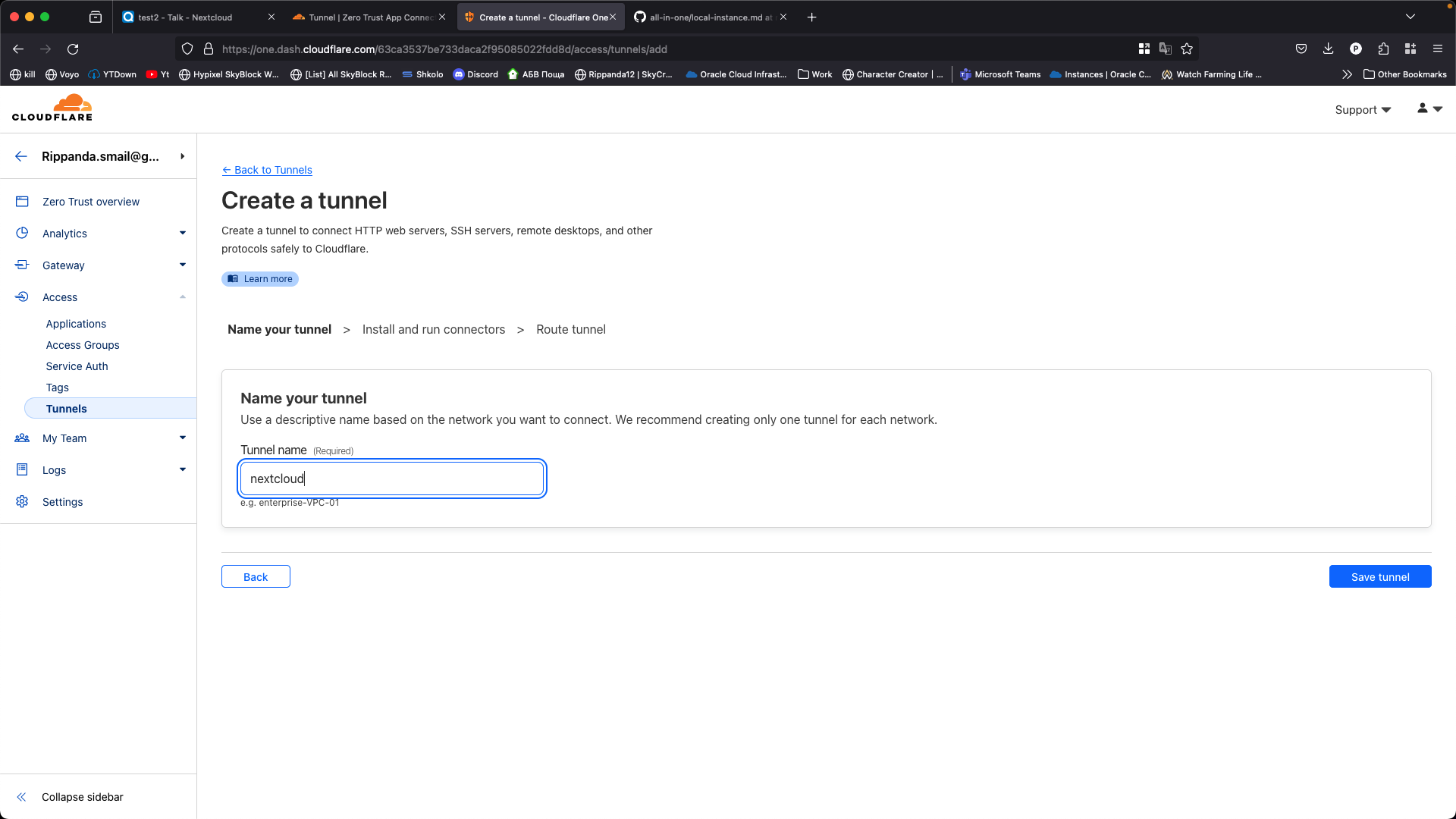The image size is (1456, 819).
Task: Click the Back to Tunnels link
Action: click(267, 170)
